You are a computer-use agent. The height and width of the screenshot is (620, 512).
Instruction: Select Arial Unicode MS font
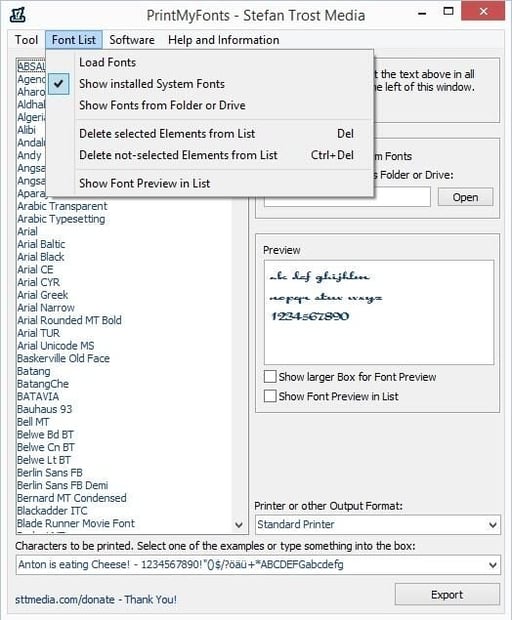click(x=56, y=346)
